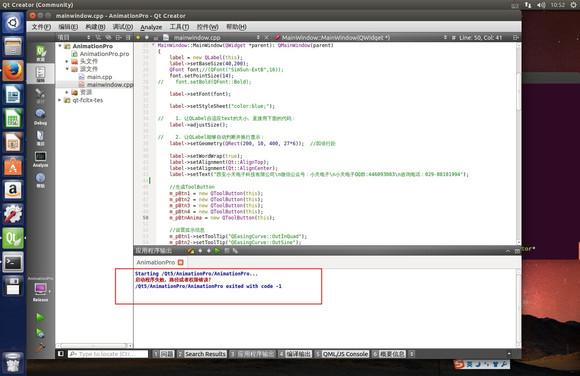Jump to the previous item in the output pane
This screenshot has height=376, width=580.
click(x=200, y=251)
